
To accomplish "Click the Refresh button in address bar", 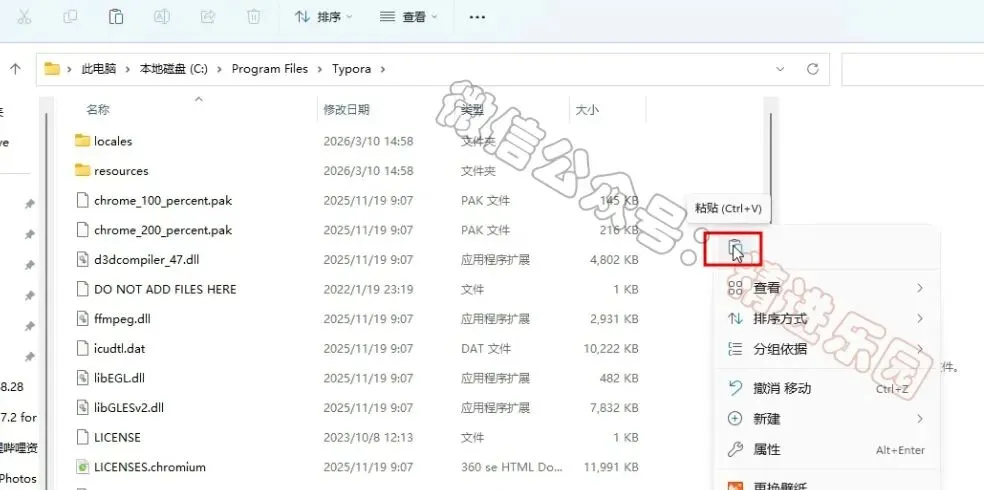I will [x=813, y=69].
